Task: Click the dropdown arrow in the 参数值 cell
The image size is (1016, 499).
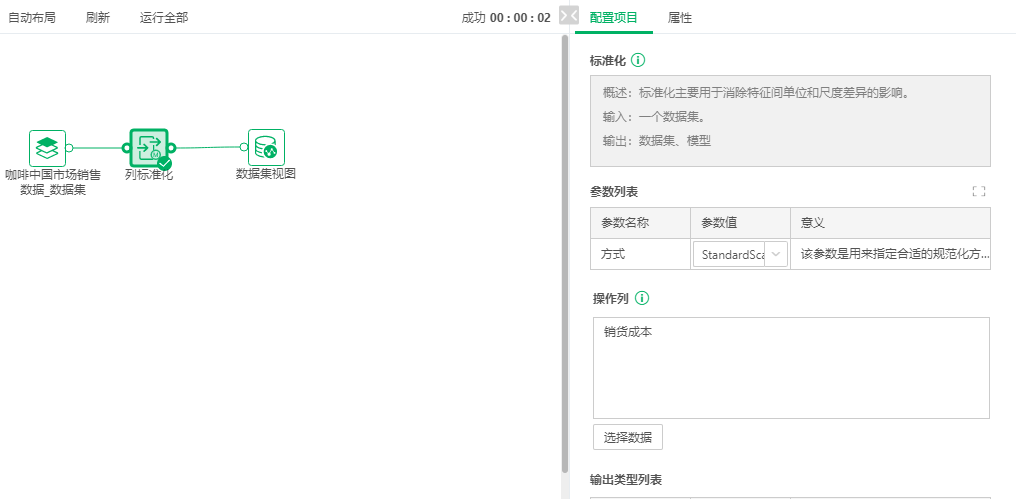Action: [776, 255]
